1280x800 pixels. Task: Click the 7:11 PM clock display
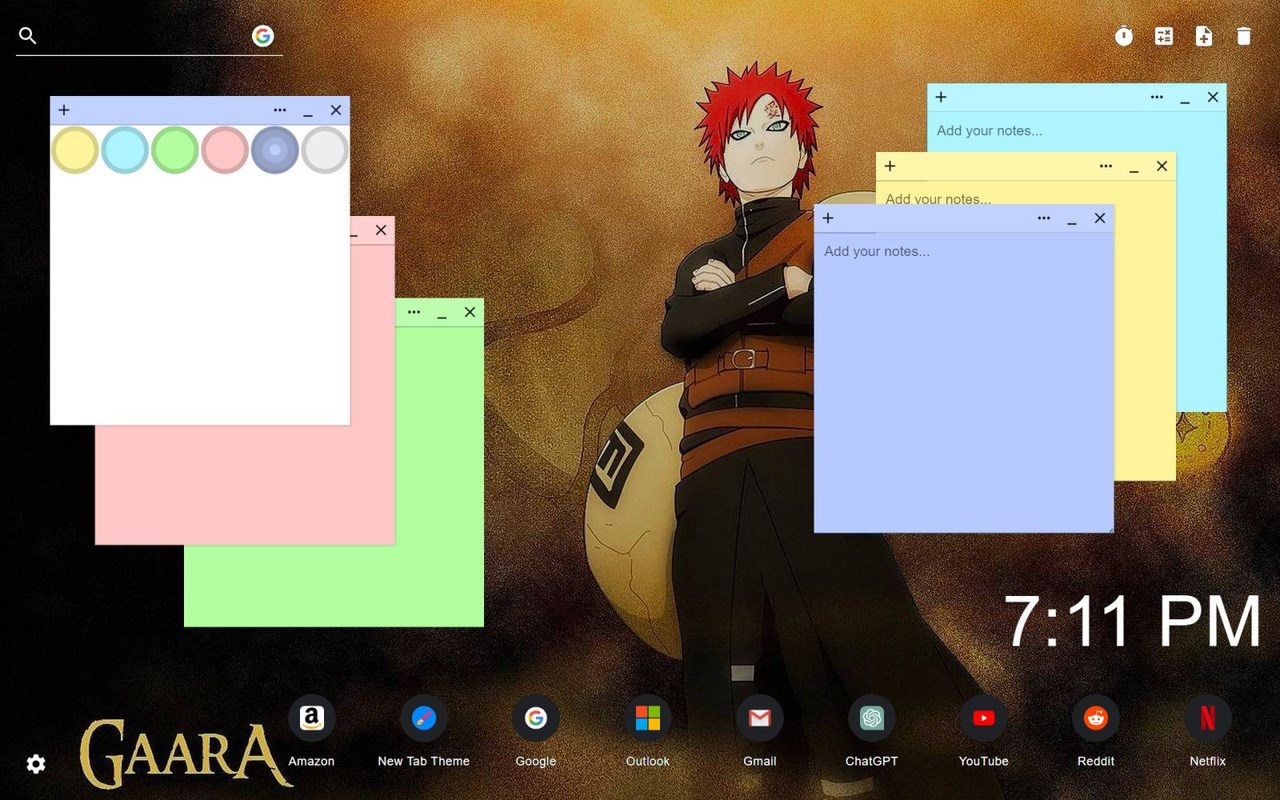pos(1132,622)
